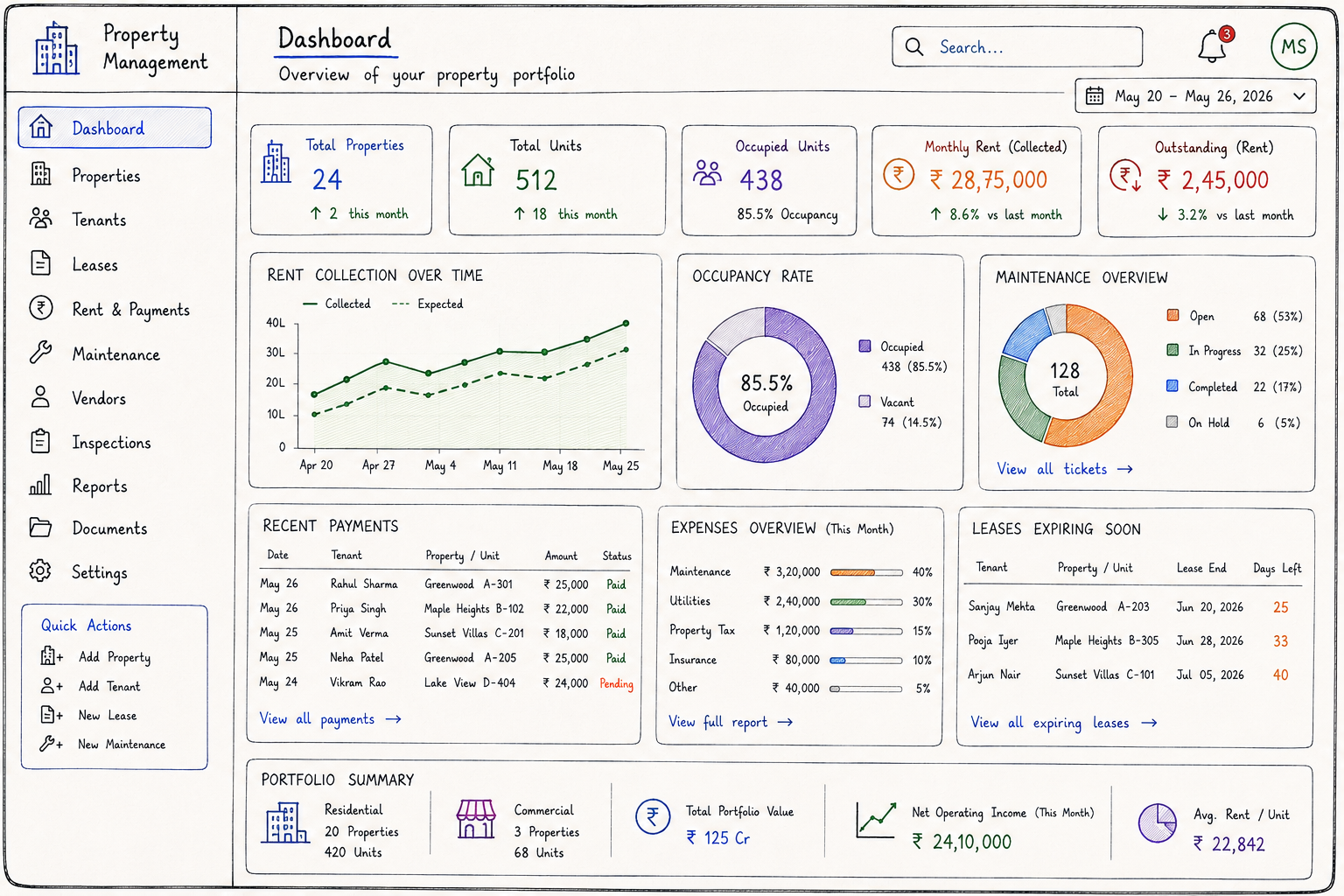The width and height of the screenshot is (1344, 896).
Task: Click the Monthly Rent rupee coin icon
Action: pyautogui.click(x=898, y=174)
